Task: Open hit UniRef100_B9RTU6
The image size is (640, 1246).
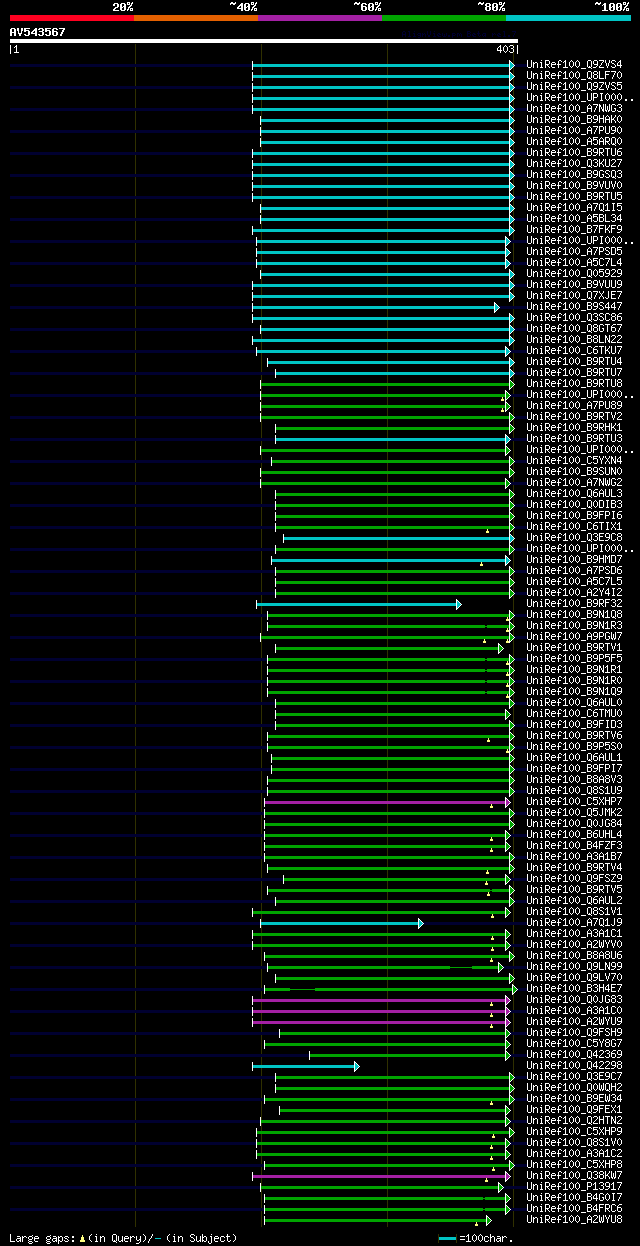Action: click(x=574, y=152)
